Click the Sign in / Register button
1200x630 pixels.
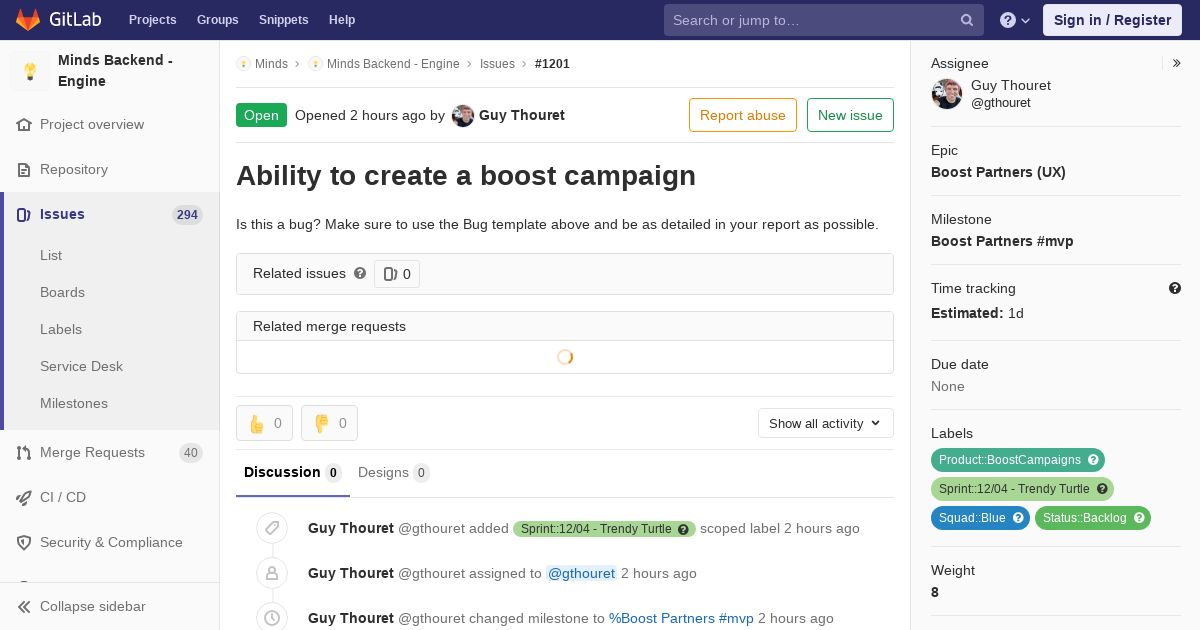click(x=1112, y=20)
